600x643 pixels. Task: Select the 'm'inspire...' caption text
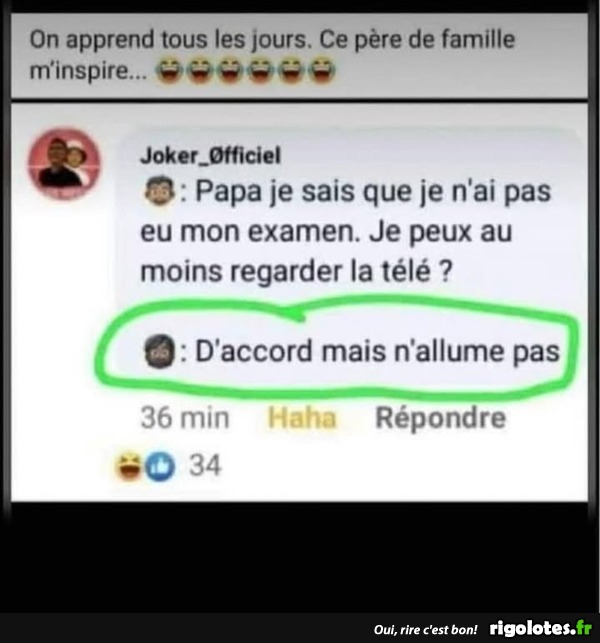[88, 71]
